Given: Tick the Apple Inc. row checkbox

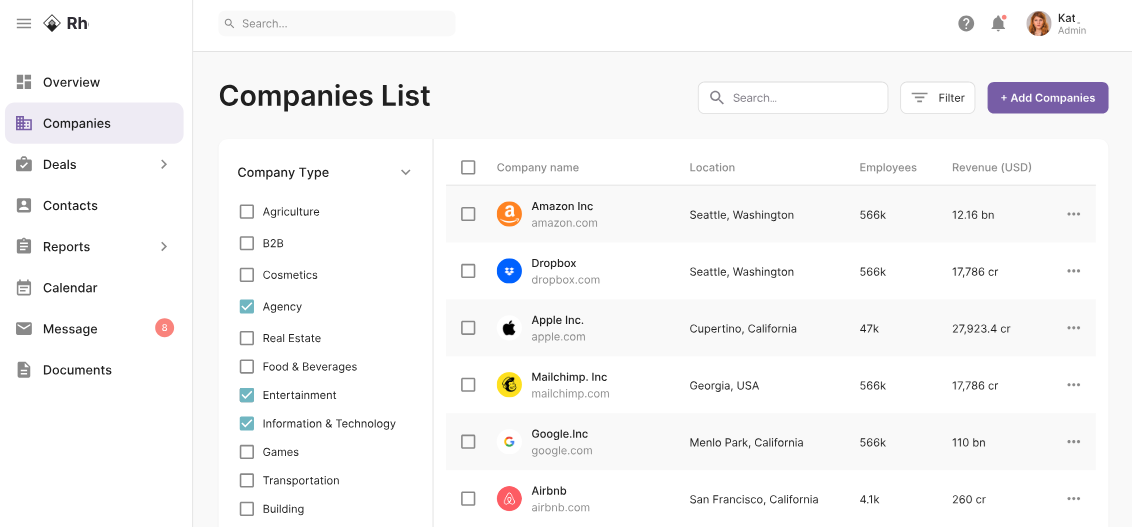Looking at the screenshot, I should coord(468,328).
